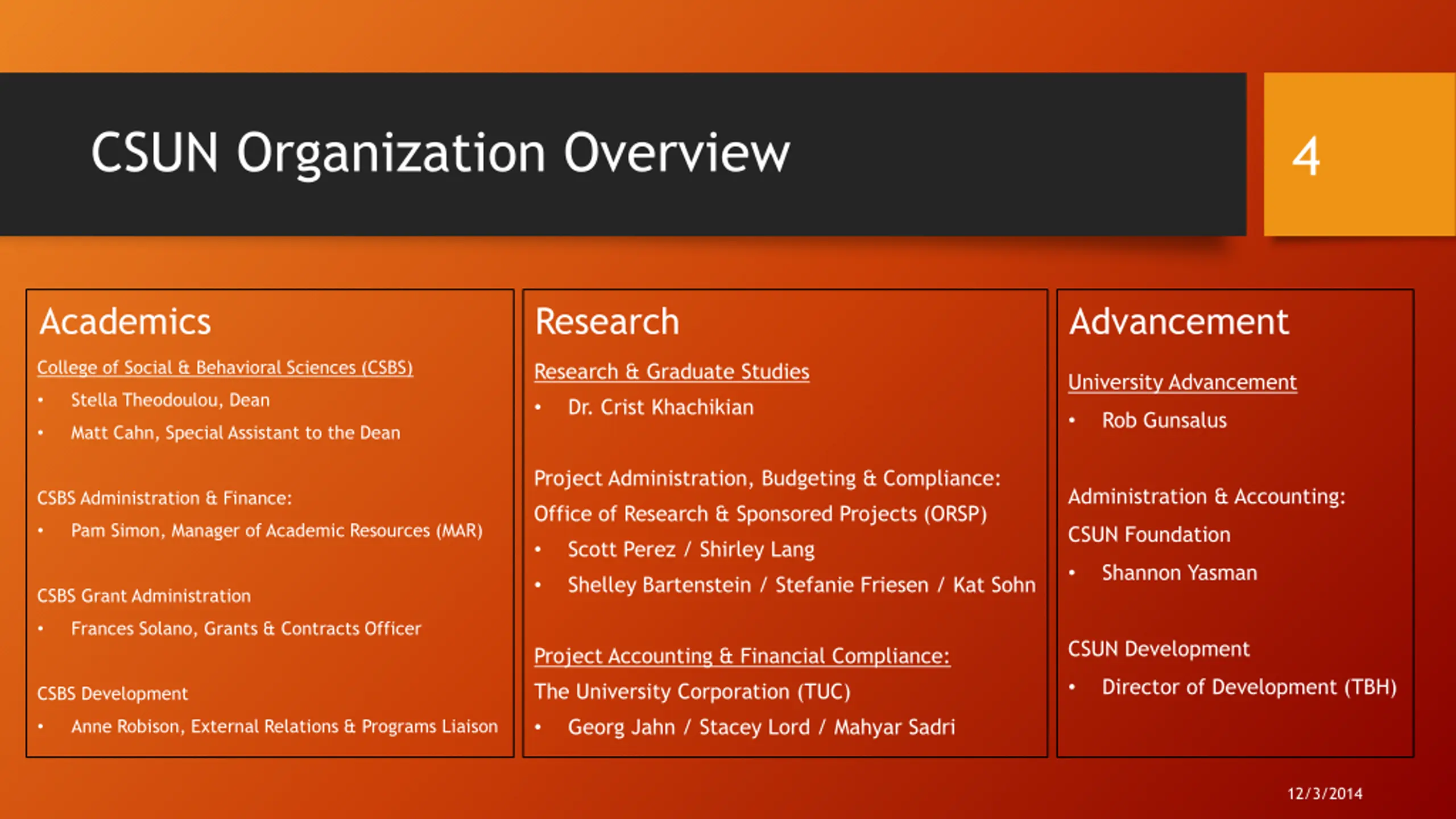Click 'Dr. Crist Khachikian' bullet
This screenshot has width=1456, height=819.
click(x=660, y=407)
